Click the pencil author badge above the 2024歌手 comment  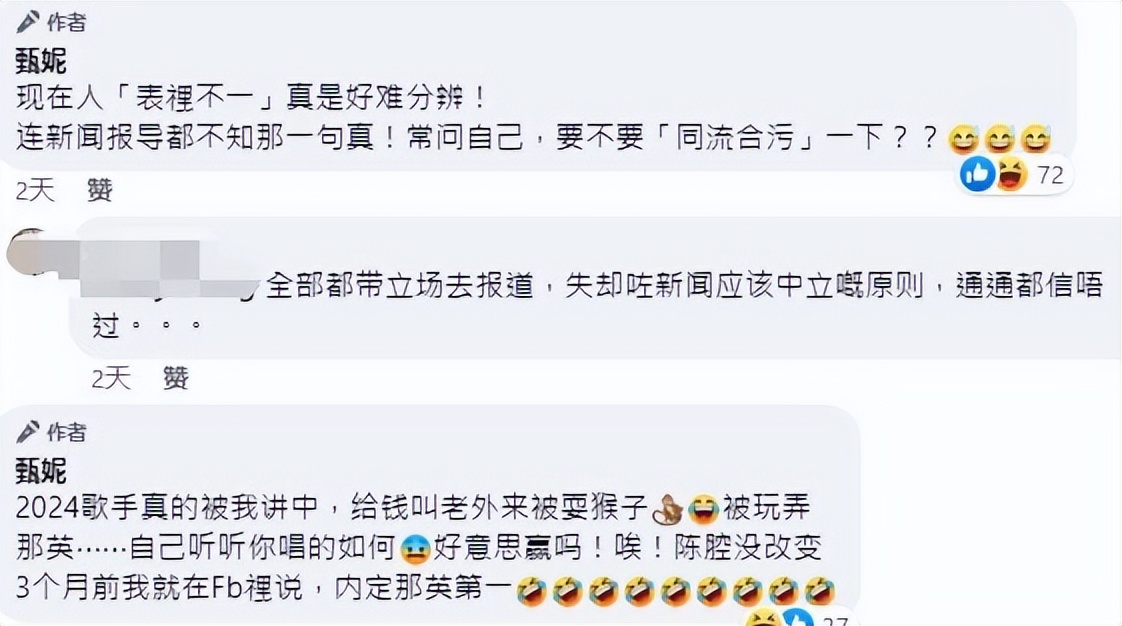point(51,431)
